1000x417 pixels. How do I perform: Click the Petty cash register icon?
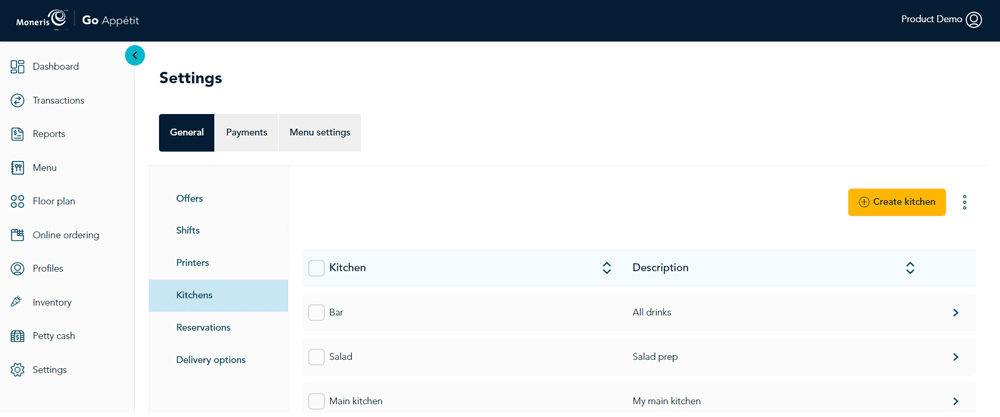(x=17, y=336)
